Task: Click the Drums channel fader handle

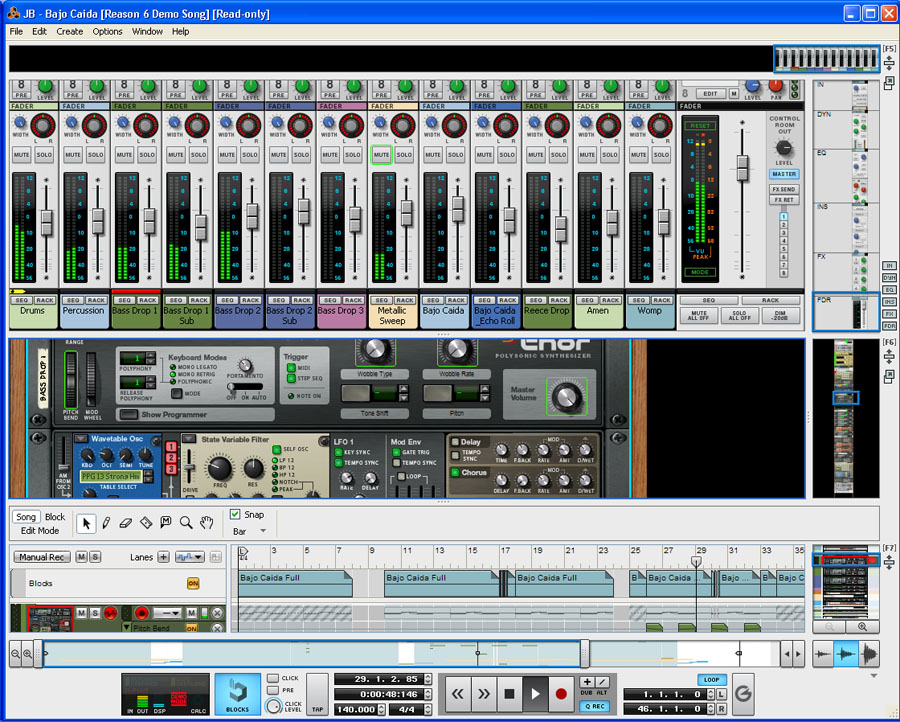Action: point(46,223)
